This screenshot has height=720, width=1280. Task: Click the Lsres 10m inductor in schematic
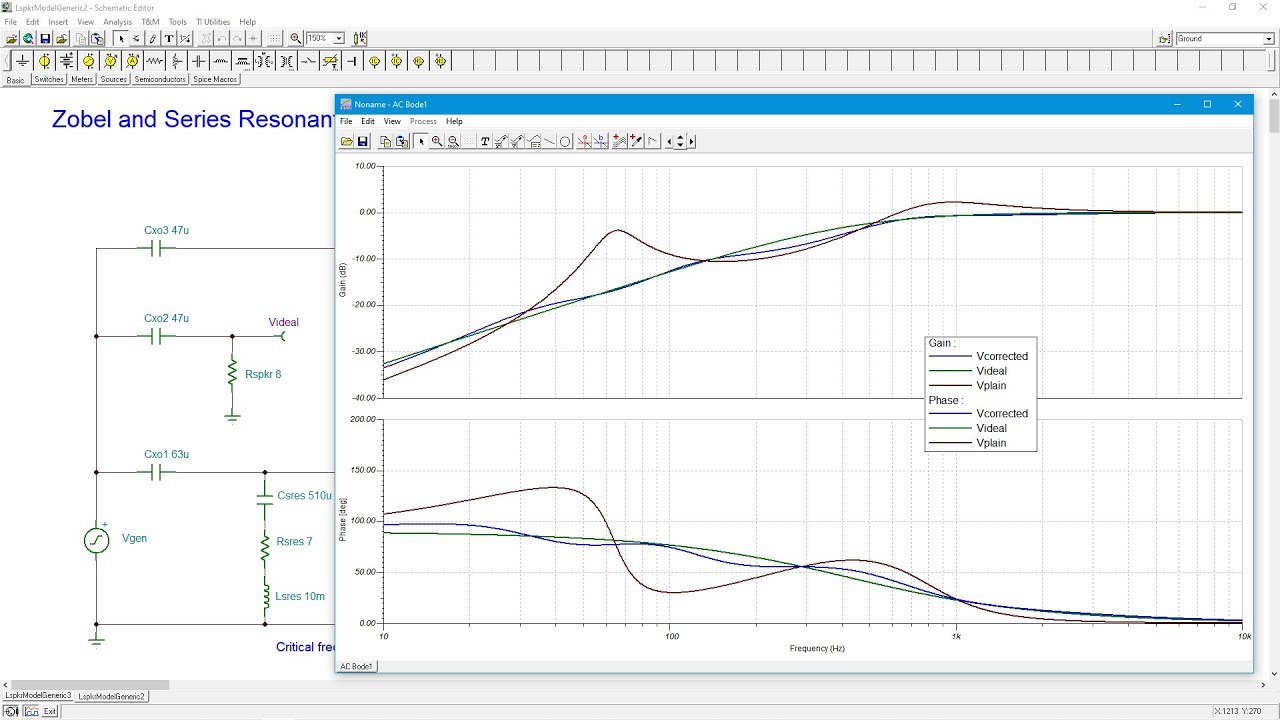(x=265, y=596)
